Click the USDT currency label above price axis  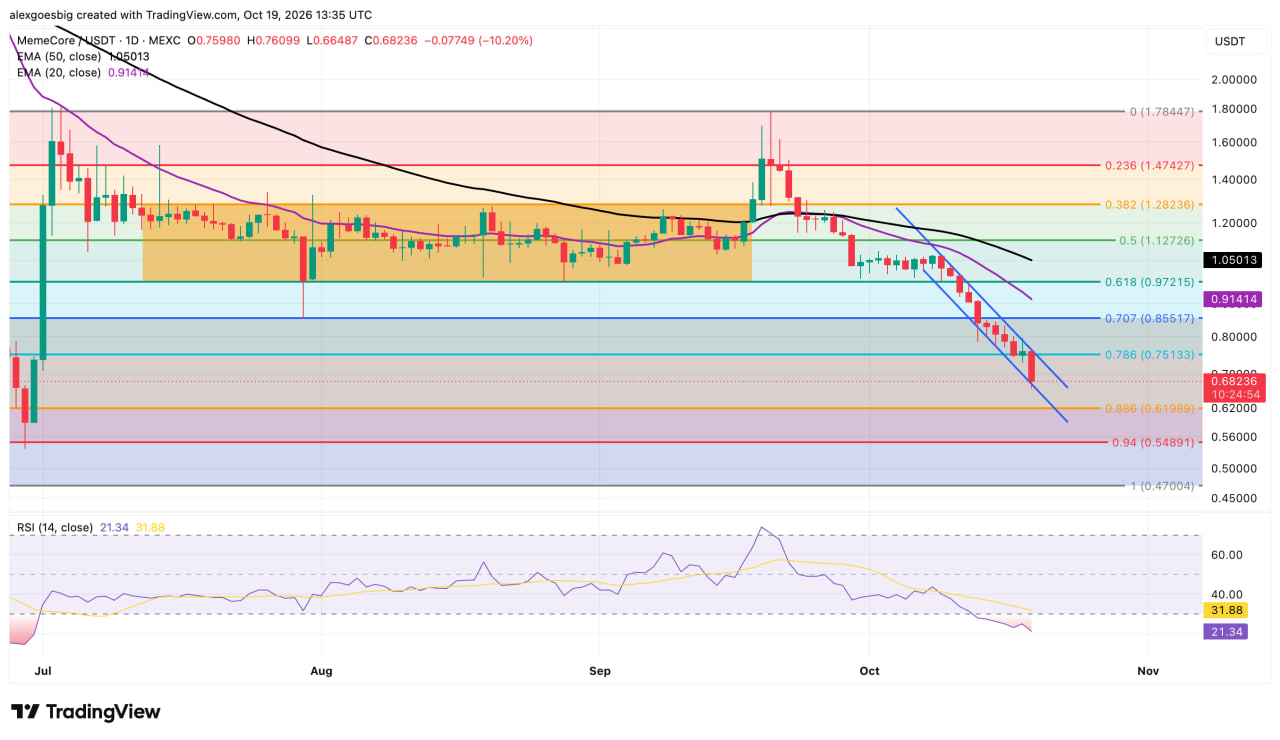tap(1230, 41)
